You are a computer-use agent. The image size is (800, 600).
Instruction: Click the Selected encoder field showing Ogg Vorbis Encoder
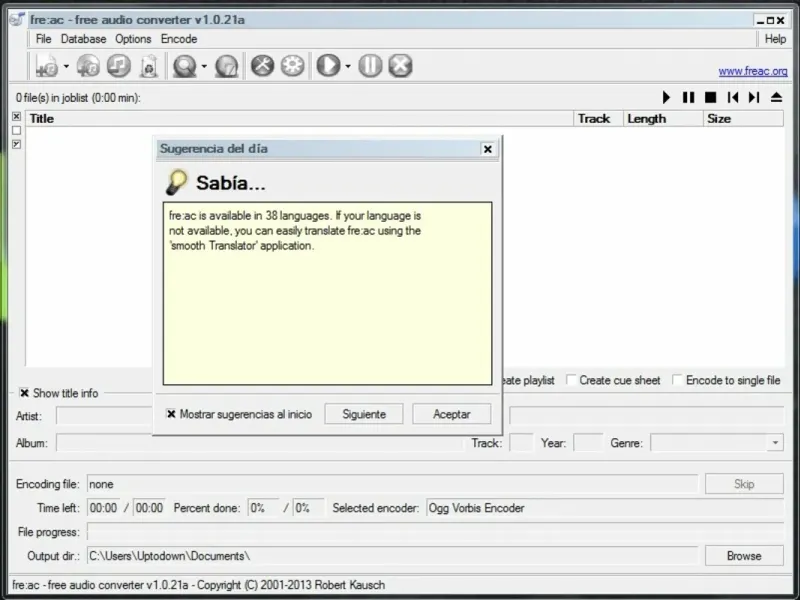pyautogui.click(x=605, y=508)
